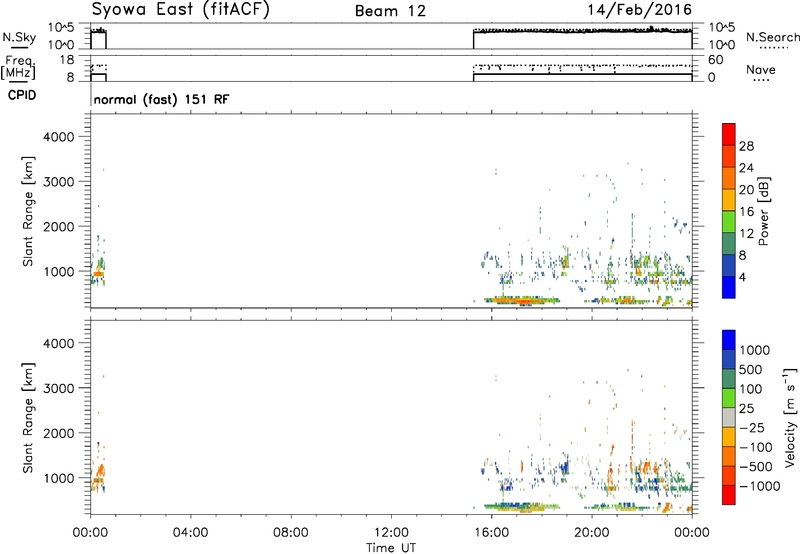This screenshot has width=800, height=554.
Task: Click the "500" velocity colorbar tick
Action: (x=751, y=369)
